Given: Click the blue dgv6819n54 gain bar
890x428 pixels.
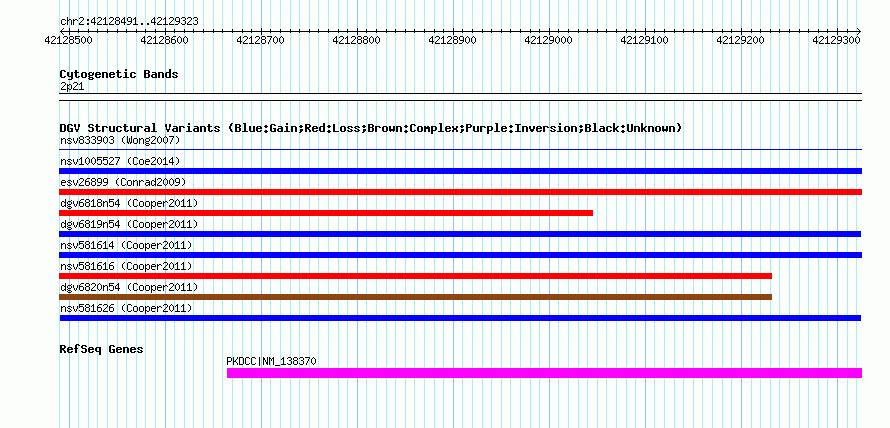Looking at the screenshot, I should tap(460, 234).
